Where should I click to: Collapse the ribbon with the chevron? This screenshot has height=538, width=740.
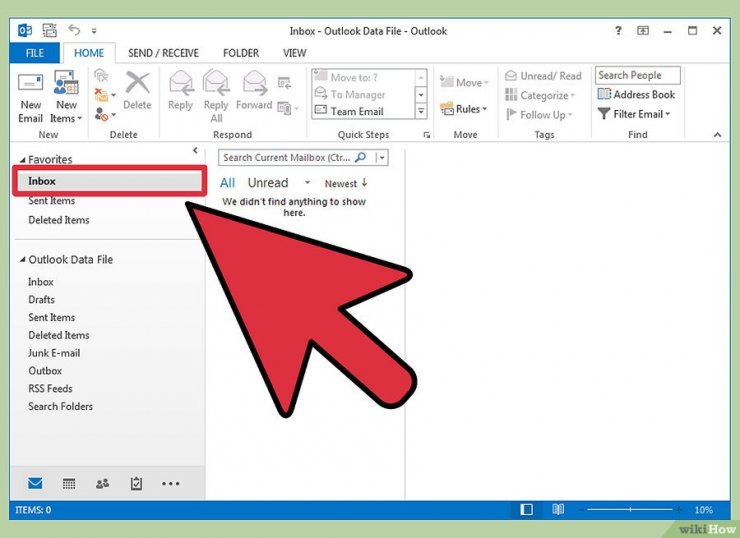pyautogui.click(x=717, y=135)
